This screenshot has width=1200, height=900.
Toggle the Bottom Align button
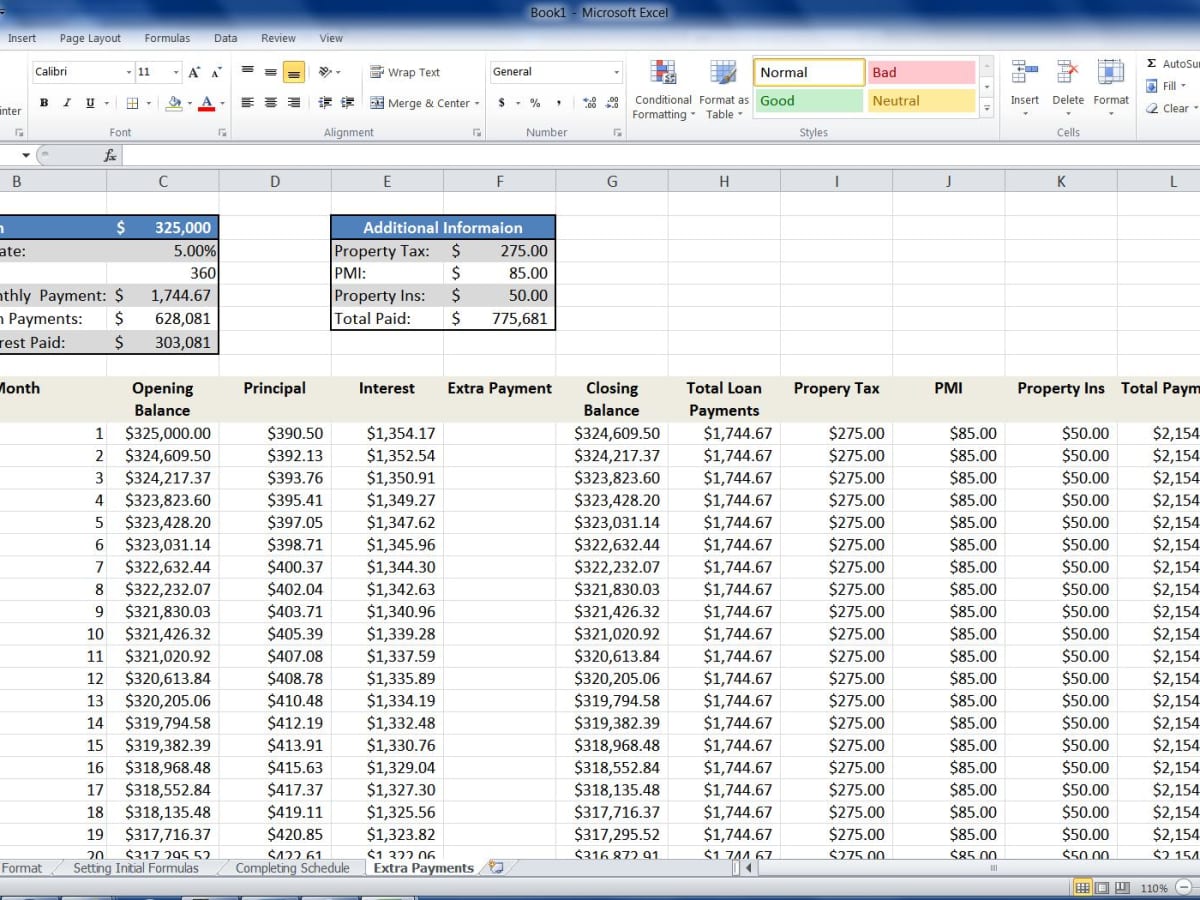[x=293, y=72]
